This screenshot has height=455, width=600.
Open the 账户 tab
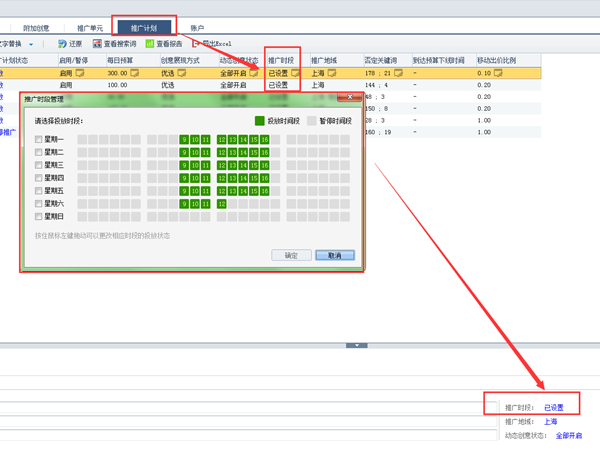pyautogui.click(x=196, y=28)
